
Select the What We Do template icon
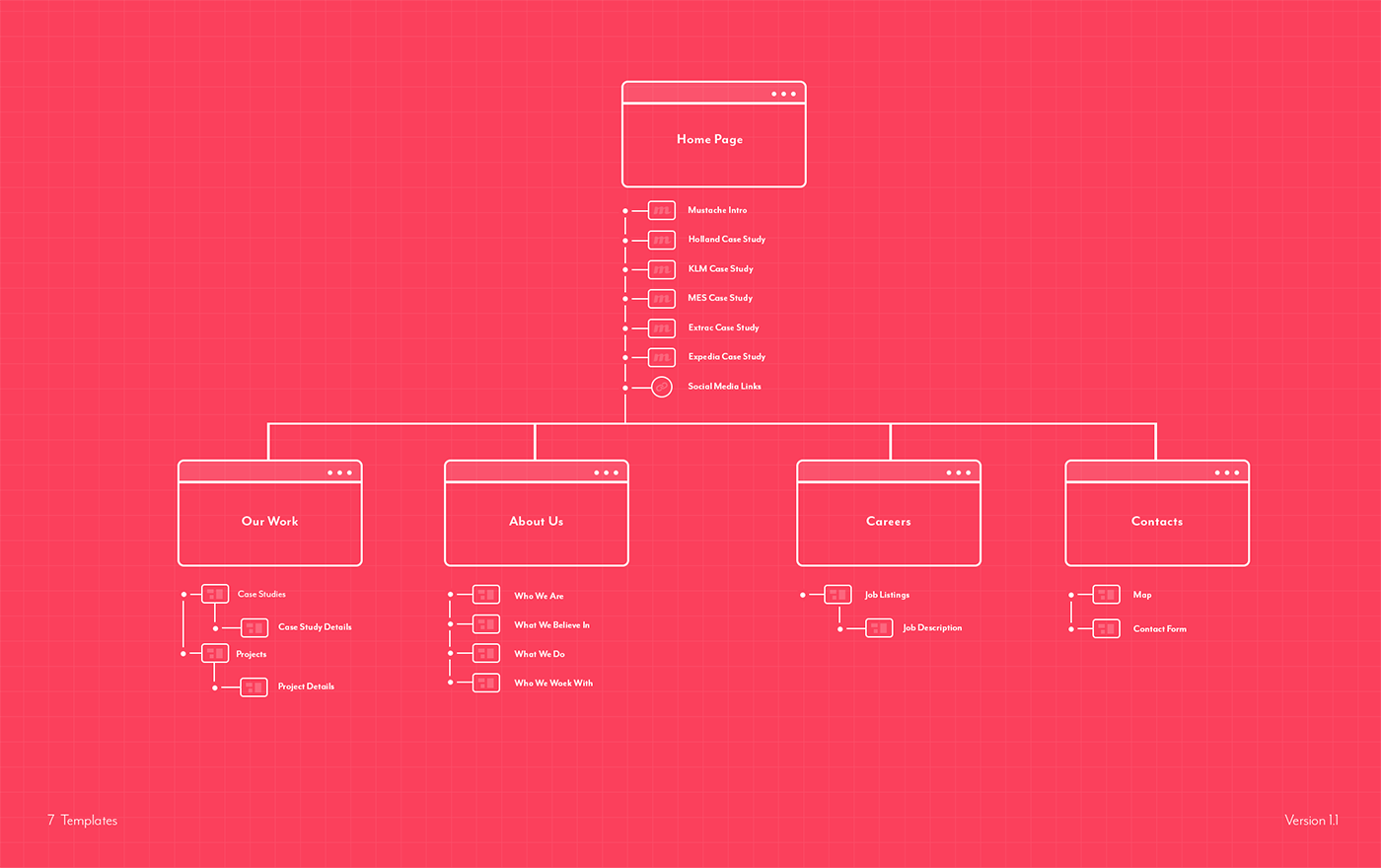point(486,653)
